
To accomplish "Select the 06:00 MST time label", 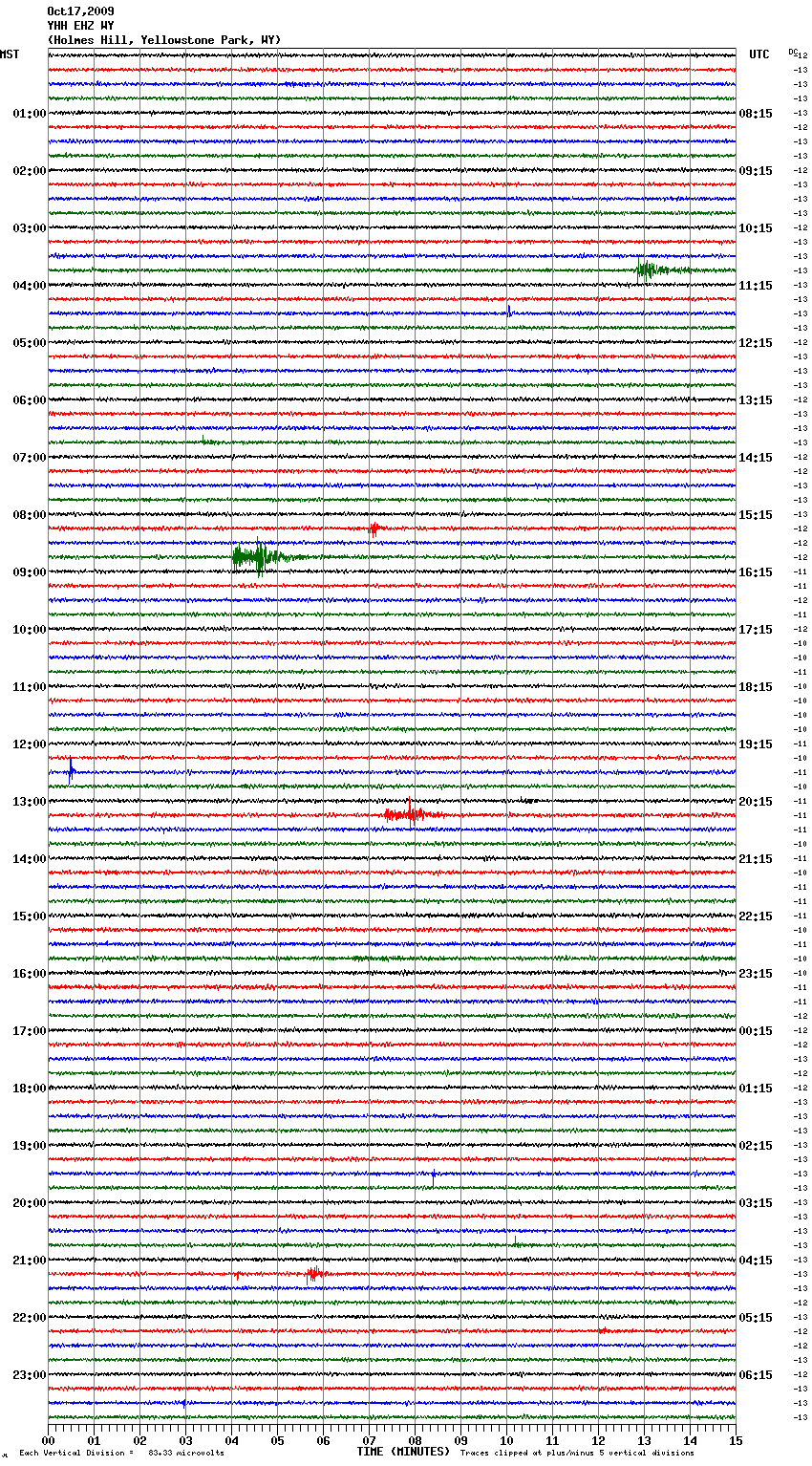I will tap(29, 400).
